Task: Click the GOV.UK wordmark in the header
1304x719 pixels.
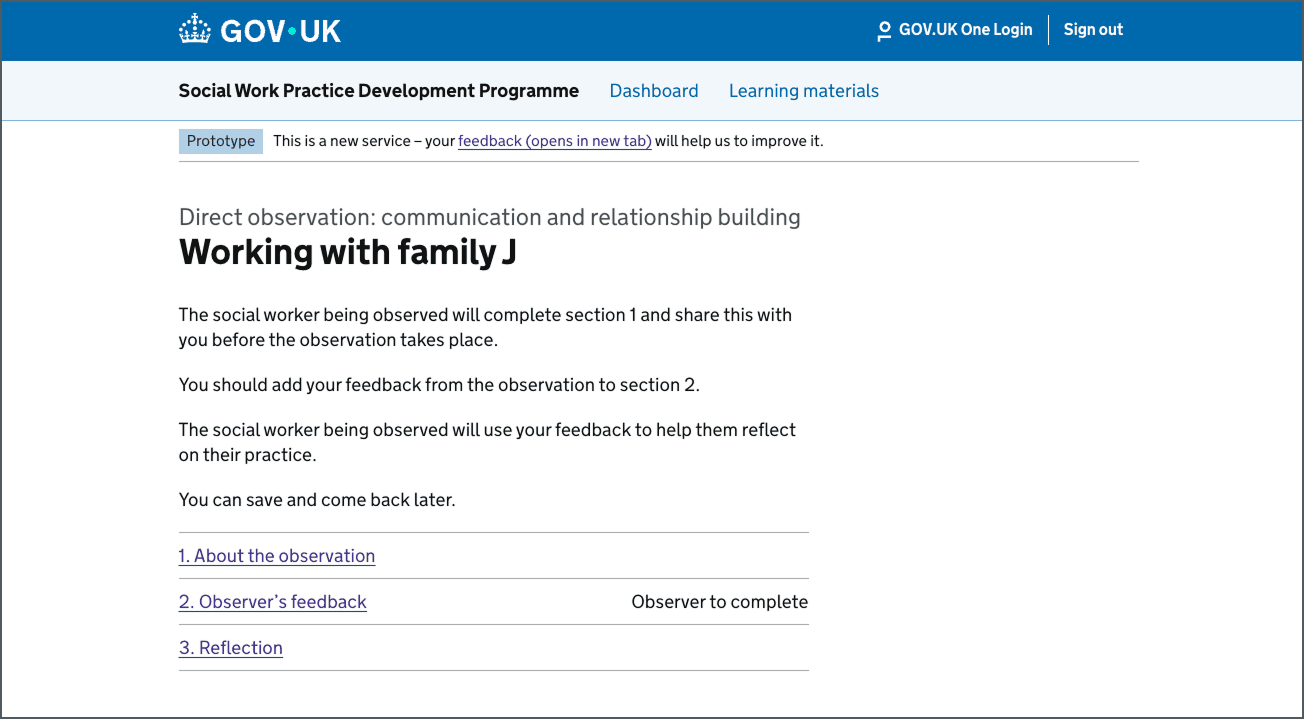Action: point(283,30)
